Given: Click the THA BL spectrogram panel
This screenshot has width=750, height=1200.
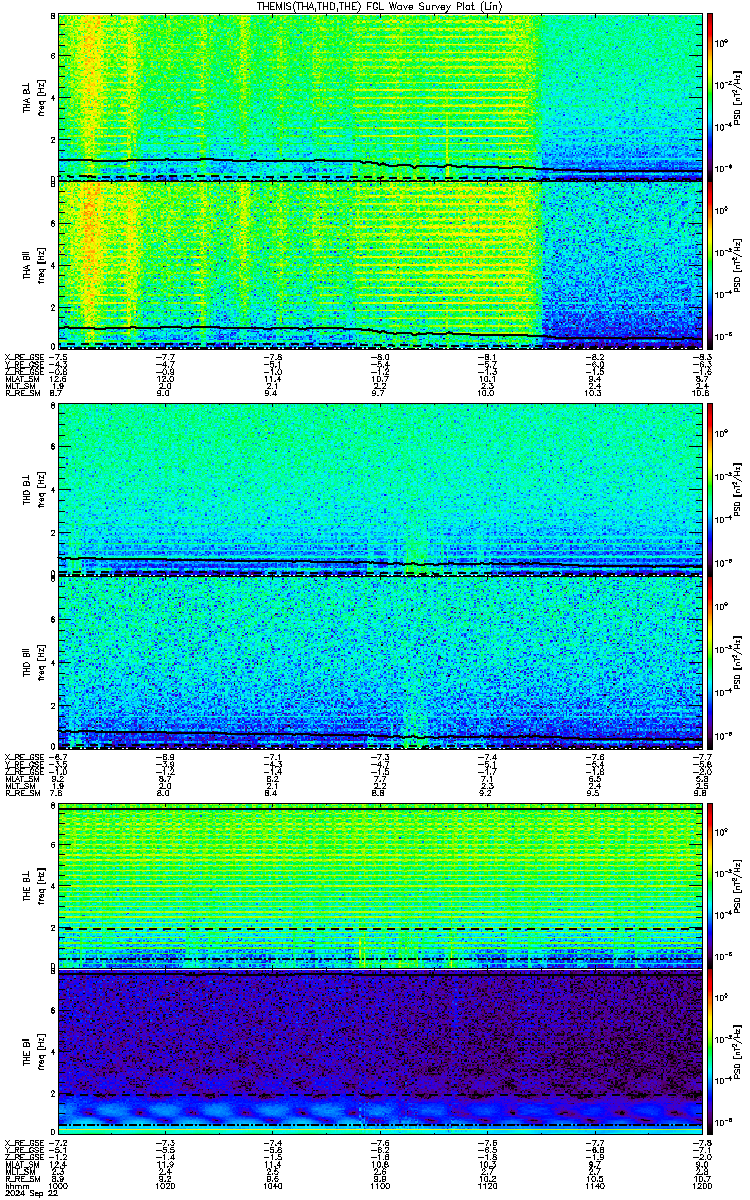Looking at the screenshot, I should [380, 97].
